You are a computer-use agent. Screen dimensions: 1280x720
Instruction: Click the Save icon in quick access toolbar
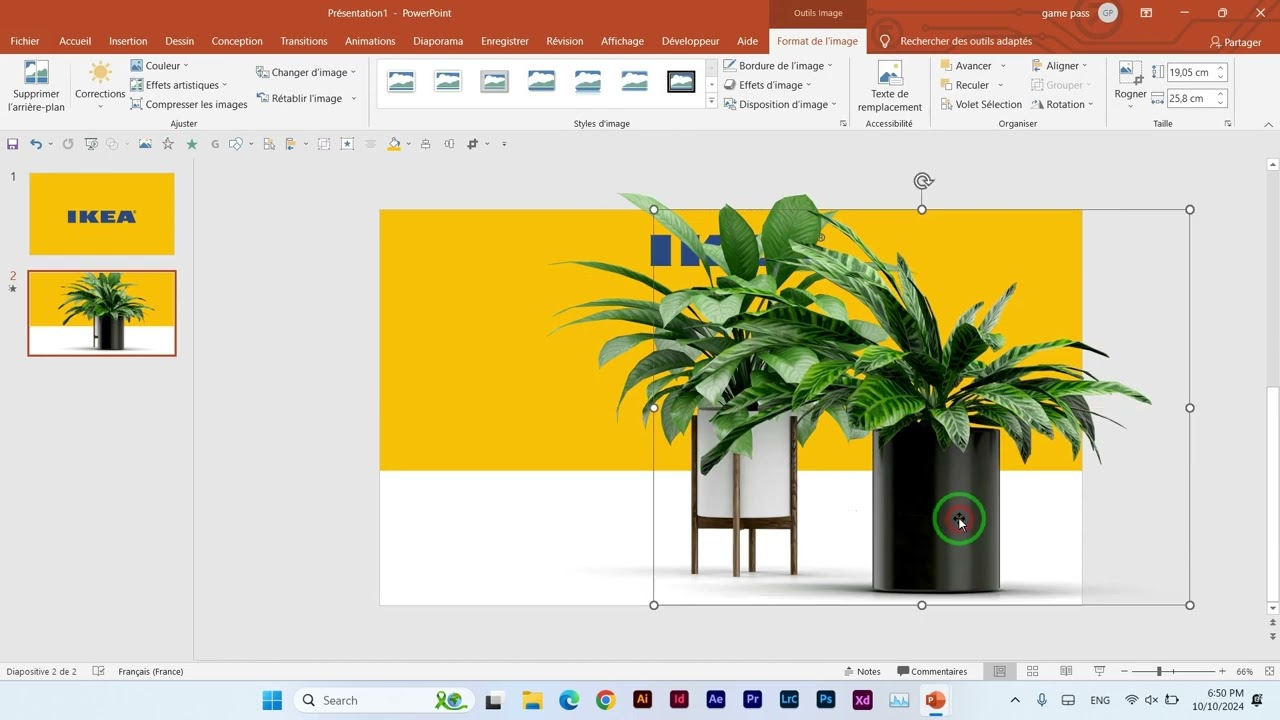(13, 144)
